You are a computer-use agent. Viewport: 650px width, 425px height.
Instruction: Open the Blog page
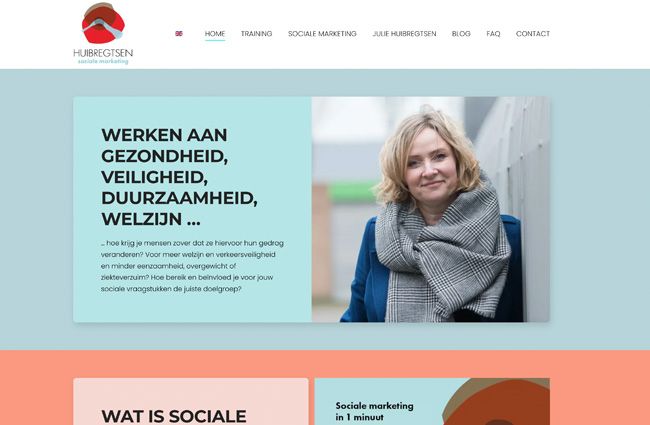click(461, 34)
